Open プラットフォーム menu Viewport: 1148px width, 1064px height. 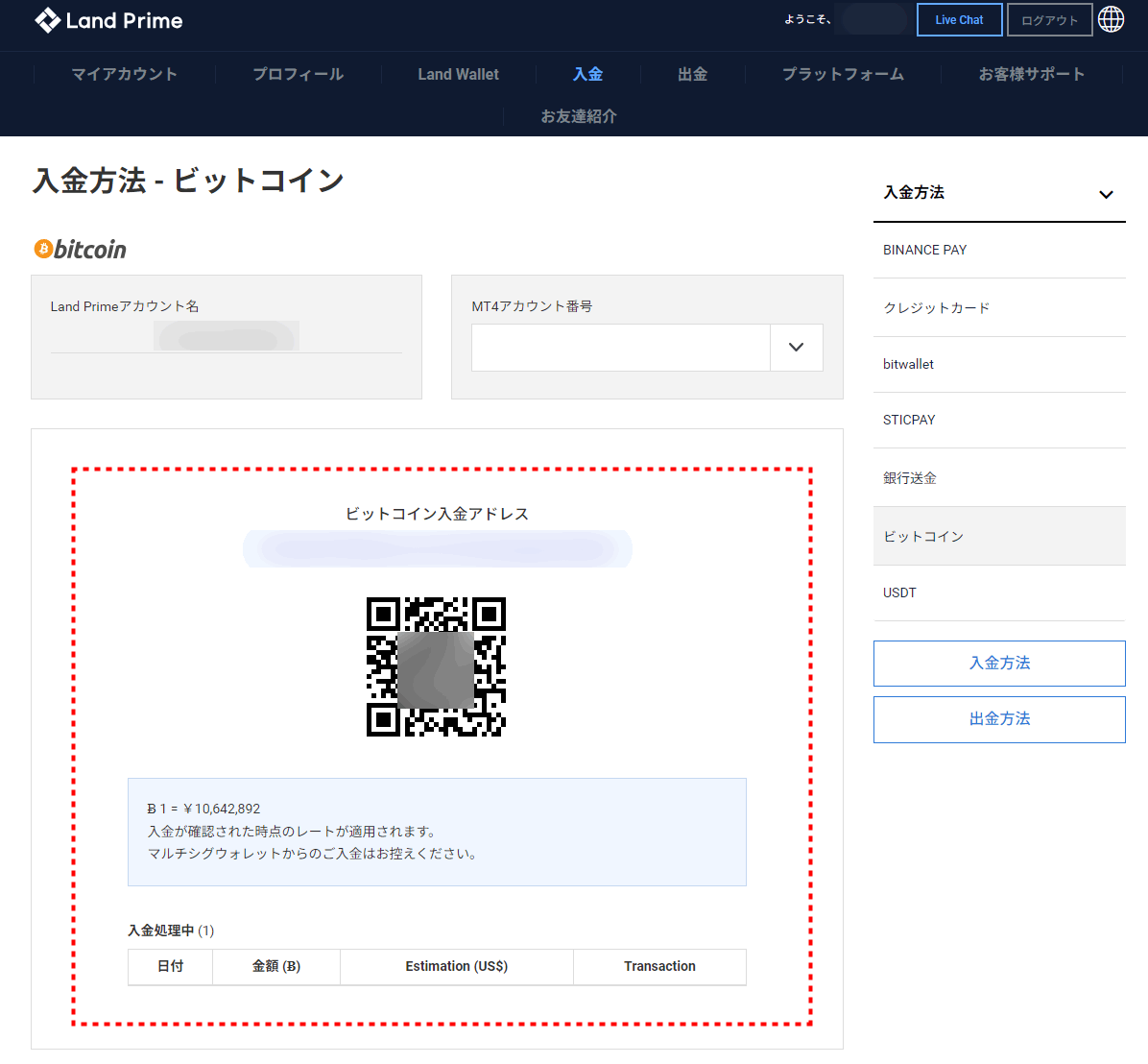843,74
